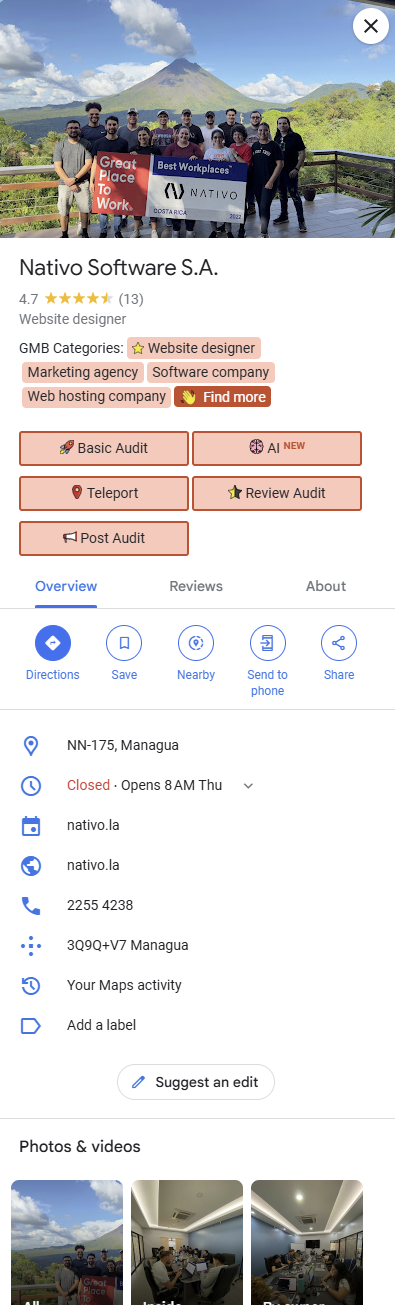Image resolution: width=395 pixels, height=1305 pixels.
Task: Click the Directions icon button
Action: pyautogui.click(x=53, y=642)
